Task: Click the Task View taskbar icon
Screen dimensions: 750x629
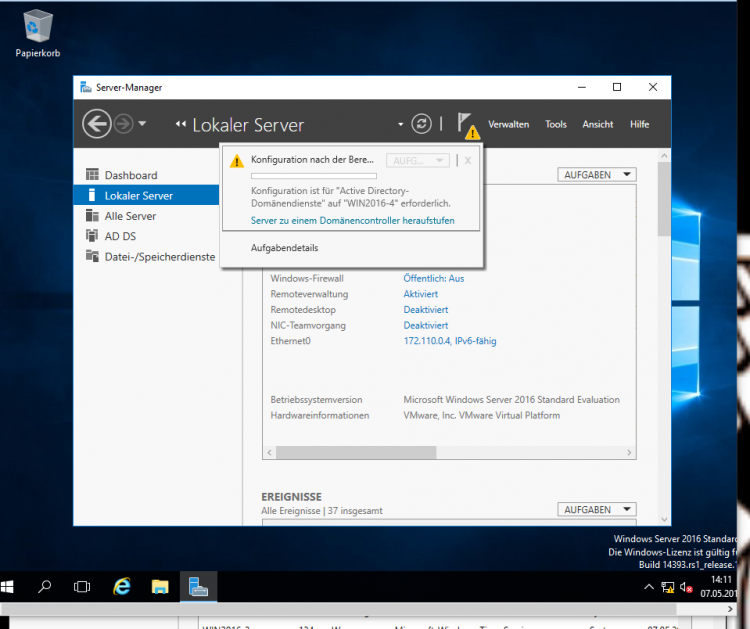Action: point(83,587)
